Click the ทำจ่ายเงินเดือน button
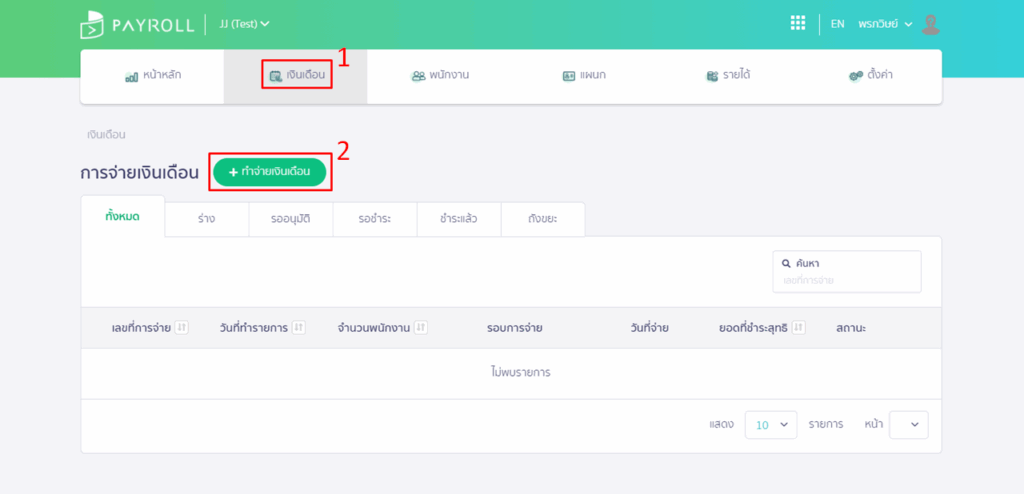The width and height of the screenshot is (1024, 494). pos(269,172)
